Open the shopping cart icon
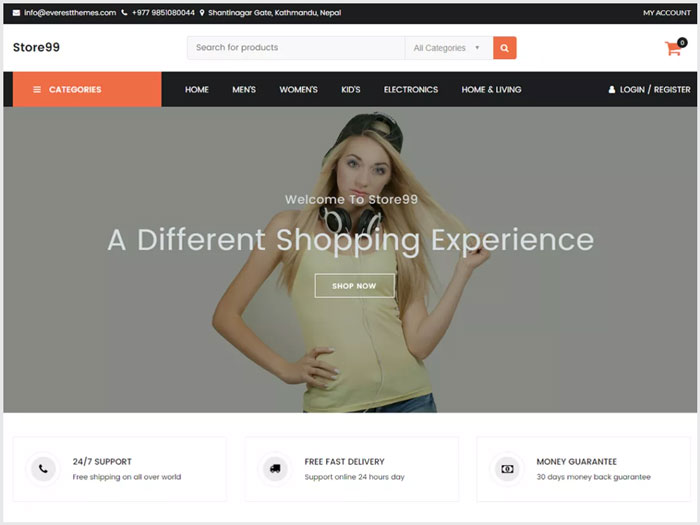The image size is (700, 525). point(673,48)
